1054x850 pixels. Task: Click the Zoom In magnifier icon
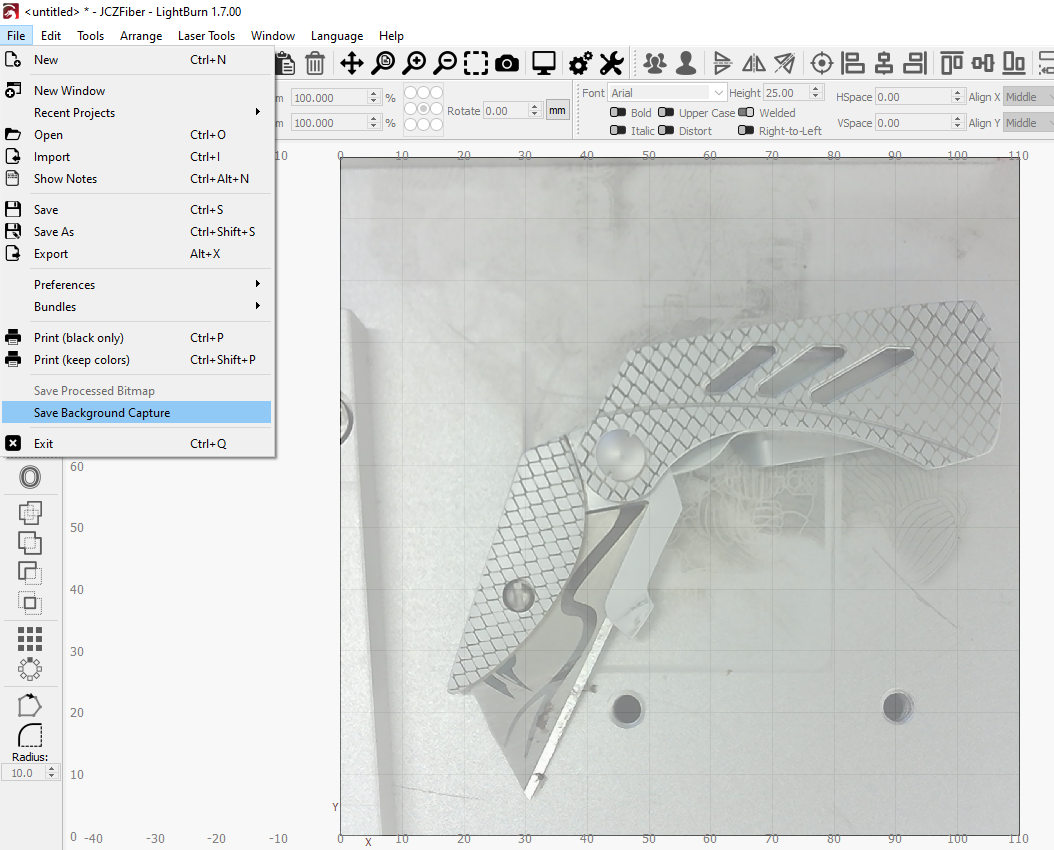pos(414,64)
